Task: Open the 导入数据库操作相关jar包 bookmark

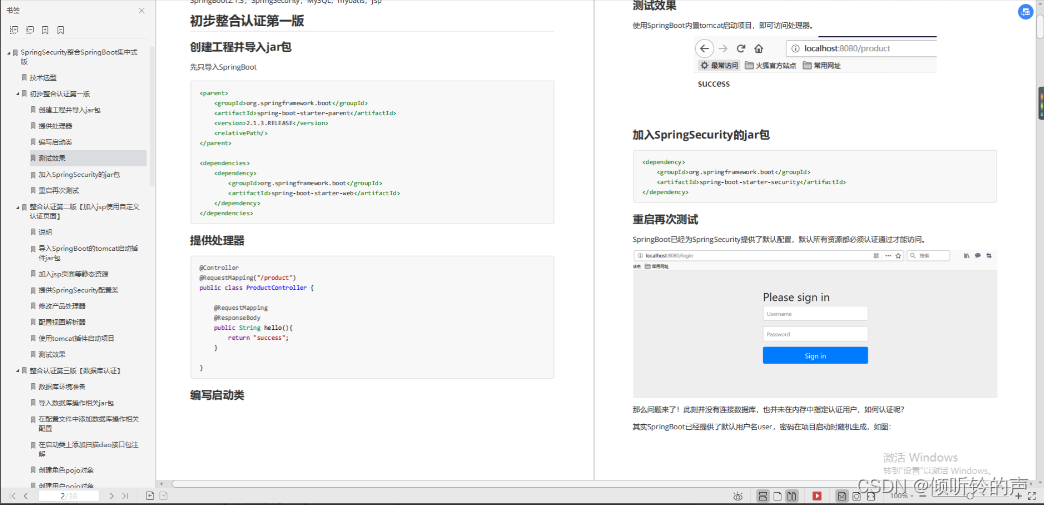Action: [x=77, y=403]
